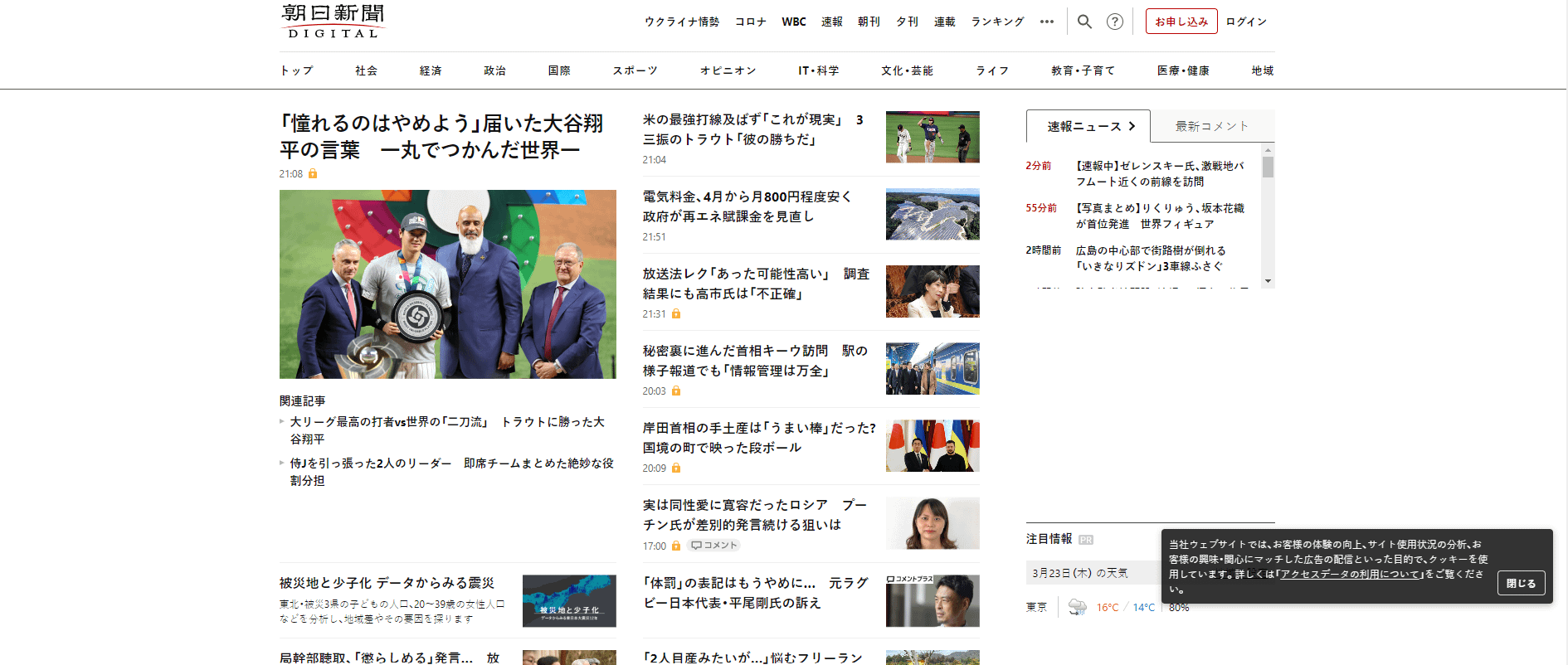Image resolution: width=1568 pixels, height=665 pixels.
Task: Go to the 経済 section
Action: 431,70
